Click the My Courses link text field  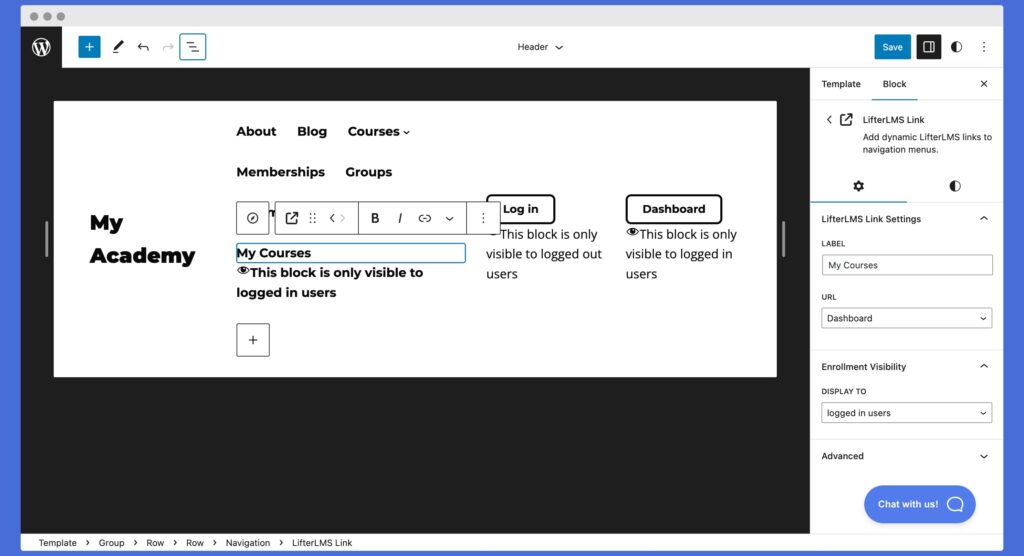click(351, 253)
